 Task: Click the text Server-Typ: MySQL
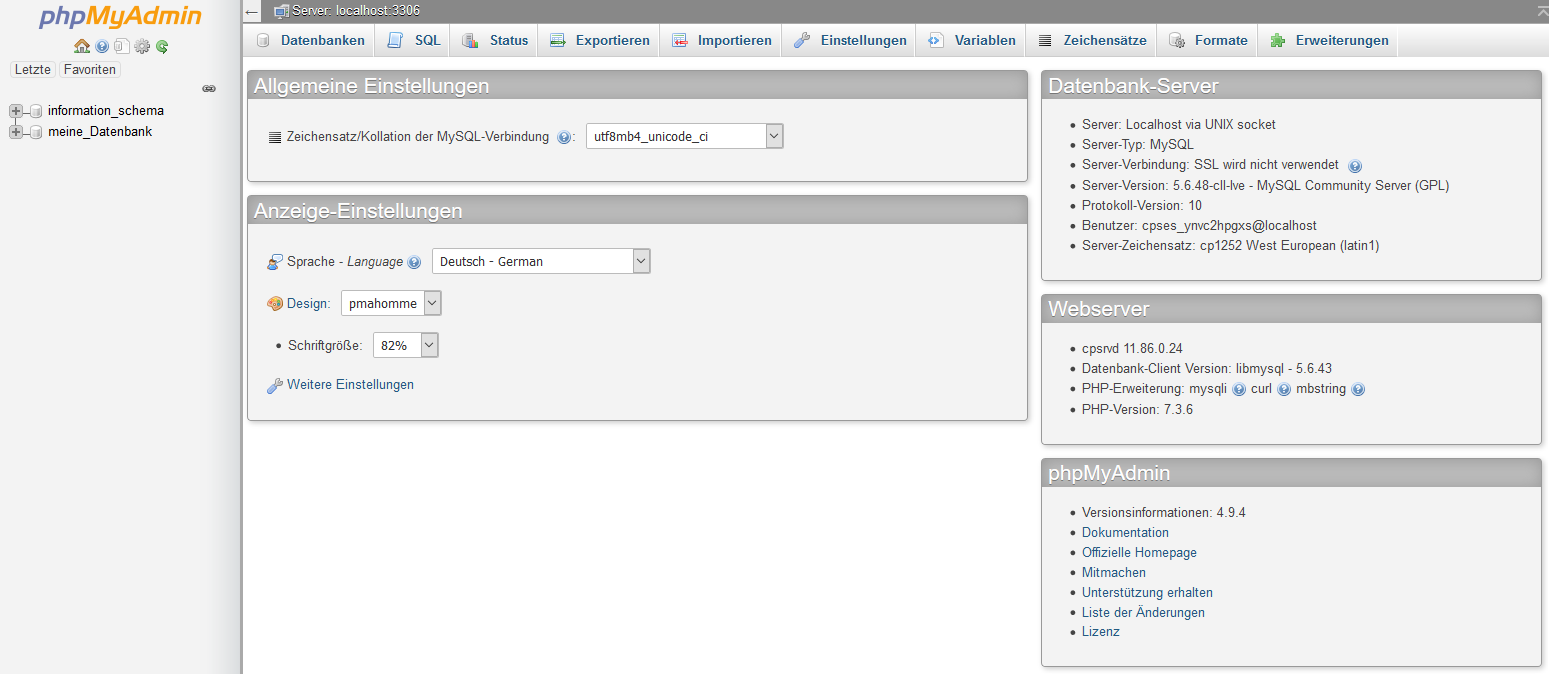1138,145
